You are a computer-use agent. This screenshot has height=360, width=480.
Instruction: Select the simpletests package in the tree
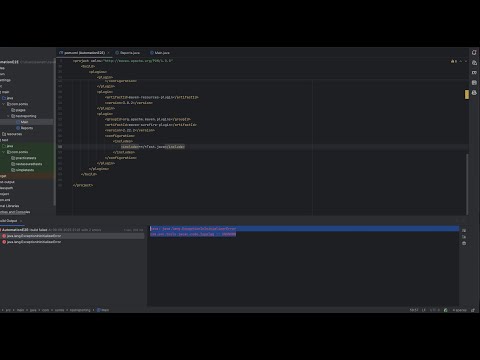coord(23,170)
